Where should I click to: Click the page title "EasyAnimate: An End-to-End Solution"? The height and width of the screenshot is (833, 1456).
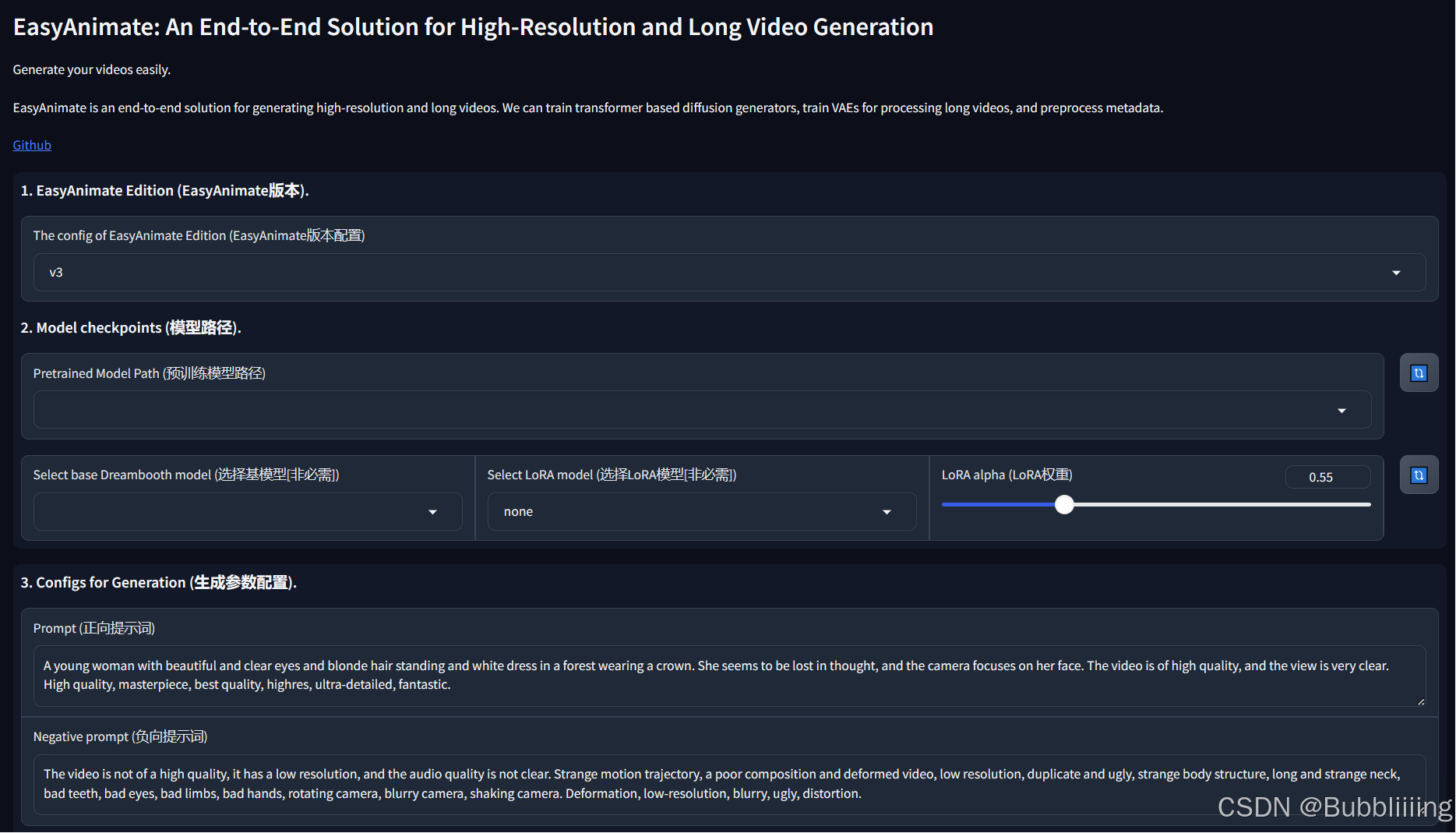473,27
